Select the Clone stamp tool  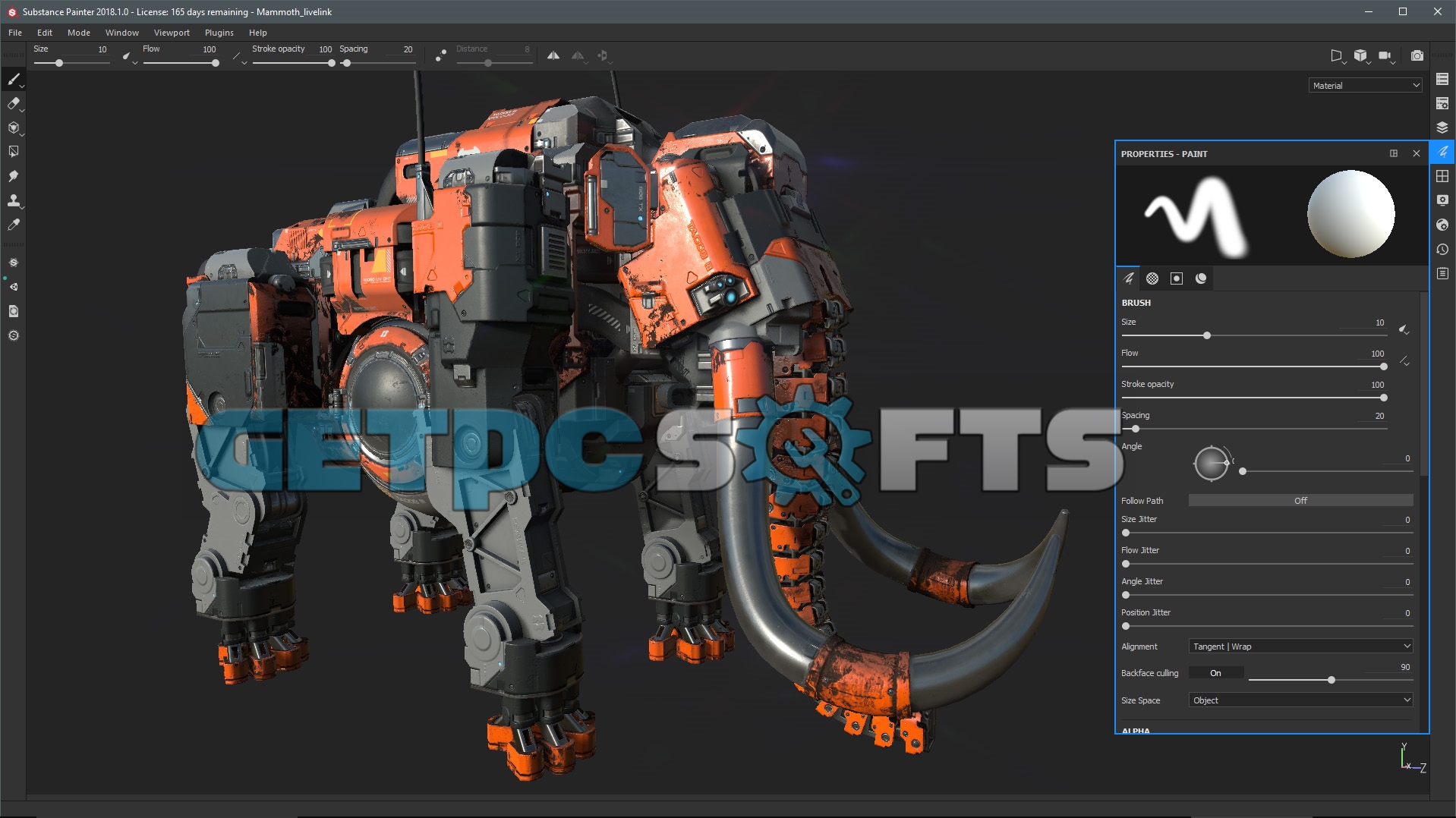pyautogui.click(x=13, y=200)
